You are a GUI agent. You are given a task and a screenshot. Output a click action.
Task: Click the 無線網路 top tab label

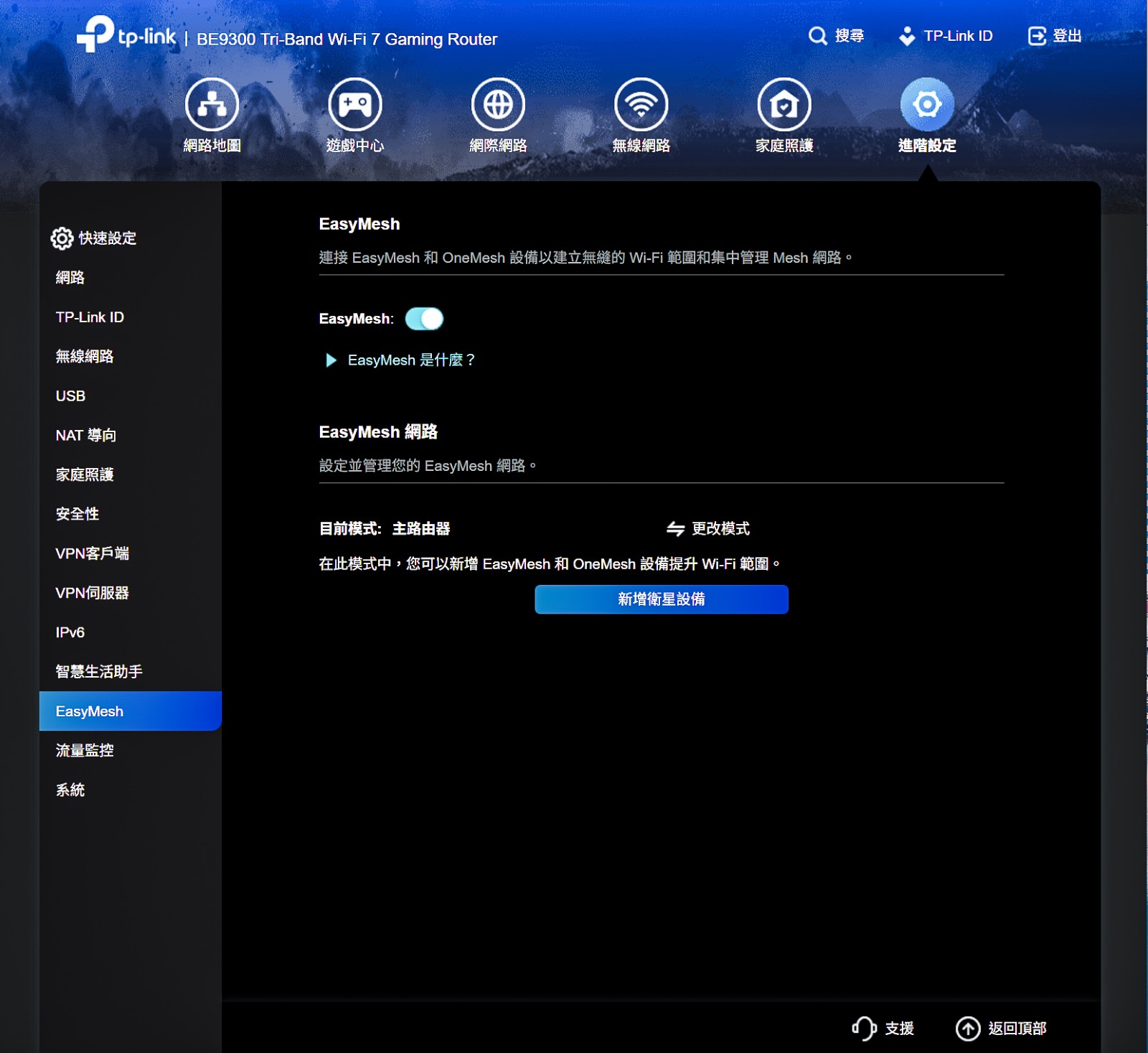click(x=641, y=146)
